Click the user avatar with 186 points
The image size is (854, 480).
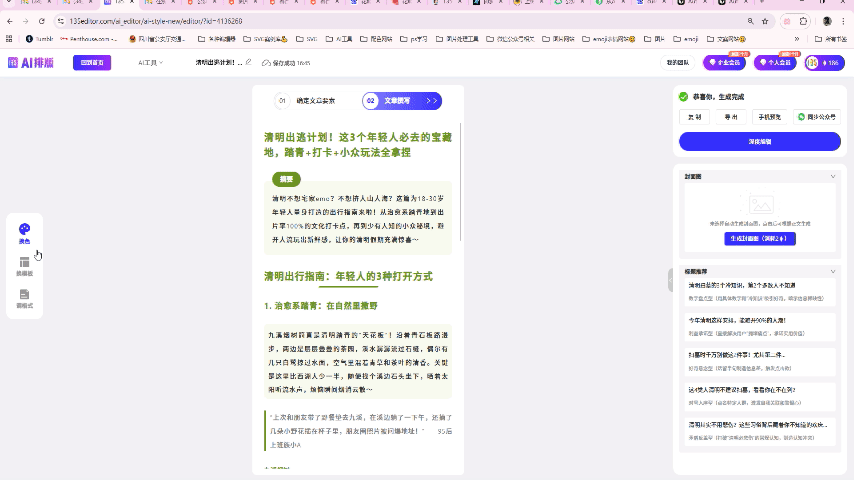pyautogui.click(x=825, y=63)
